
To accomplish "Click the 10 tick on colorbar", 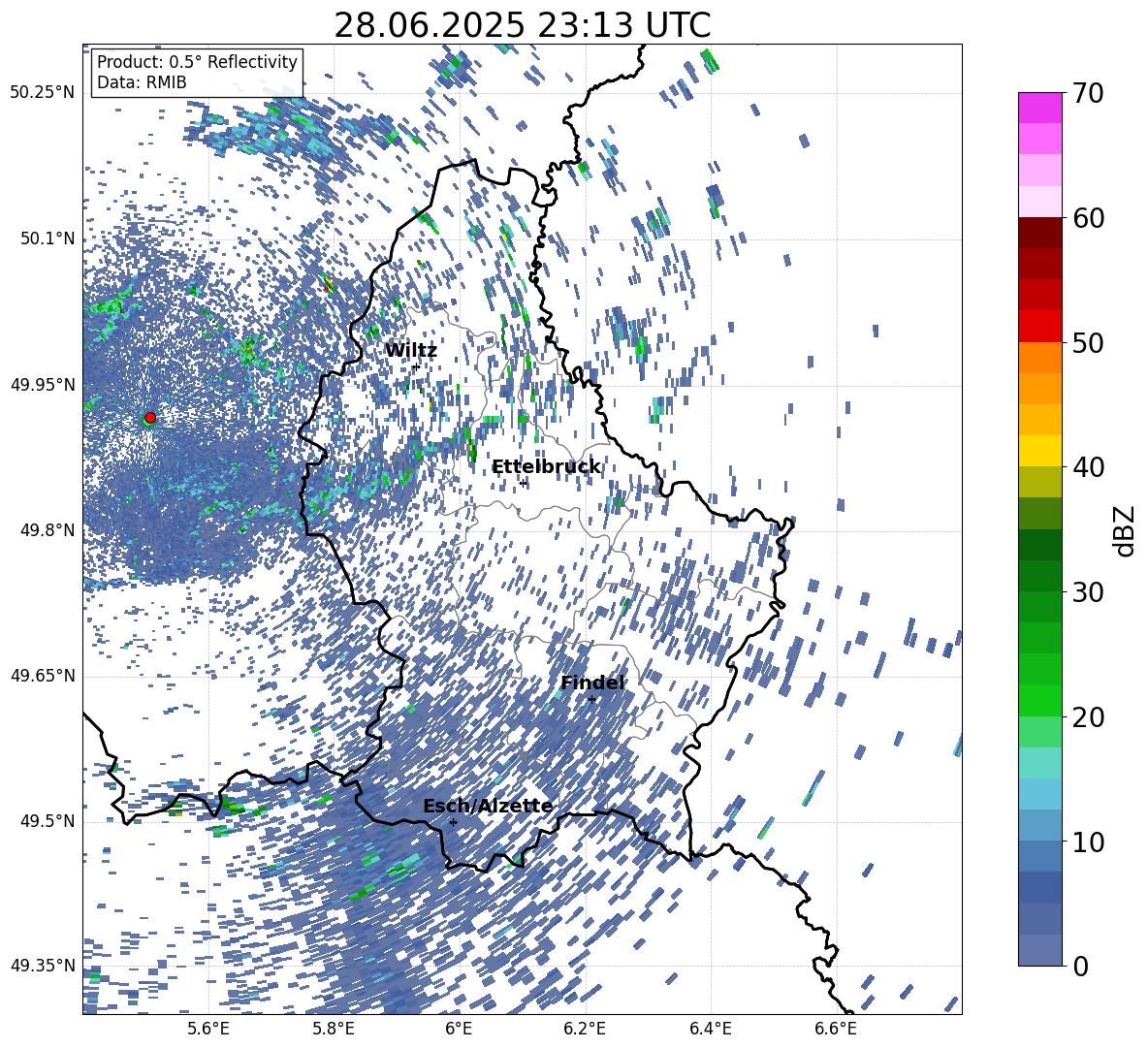I will (1089, 842).
